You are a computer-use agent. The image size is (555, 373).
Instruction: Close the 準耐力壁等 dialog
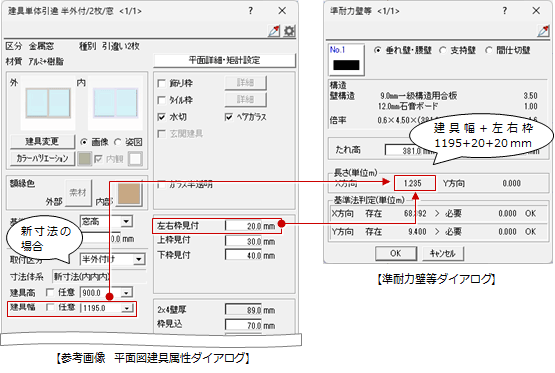pos(536,11)
